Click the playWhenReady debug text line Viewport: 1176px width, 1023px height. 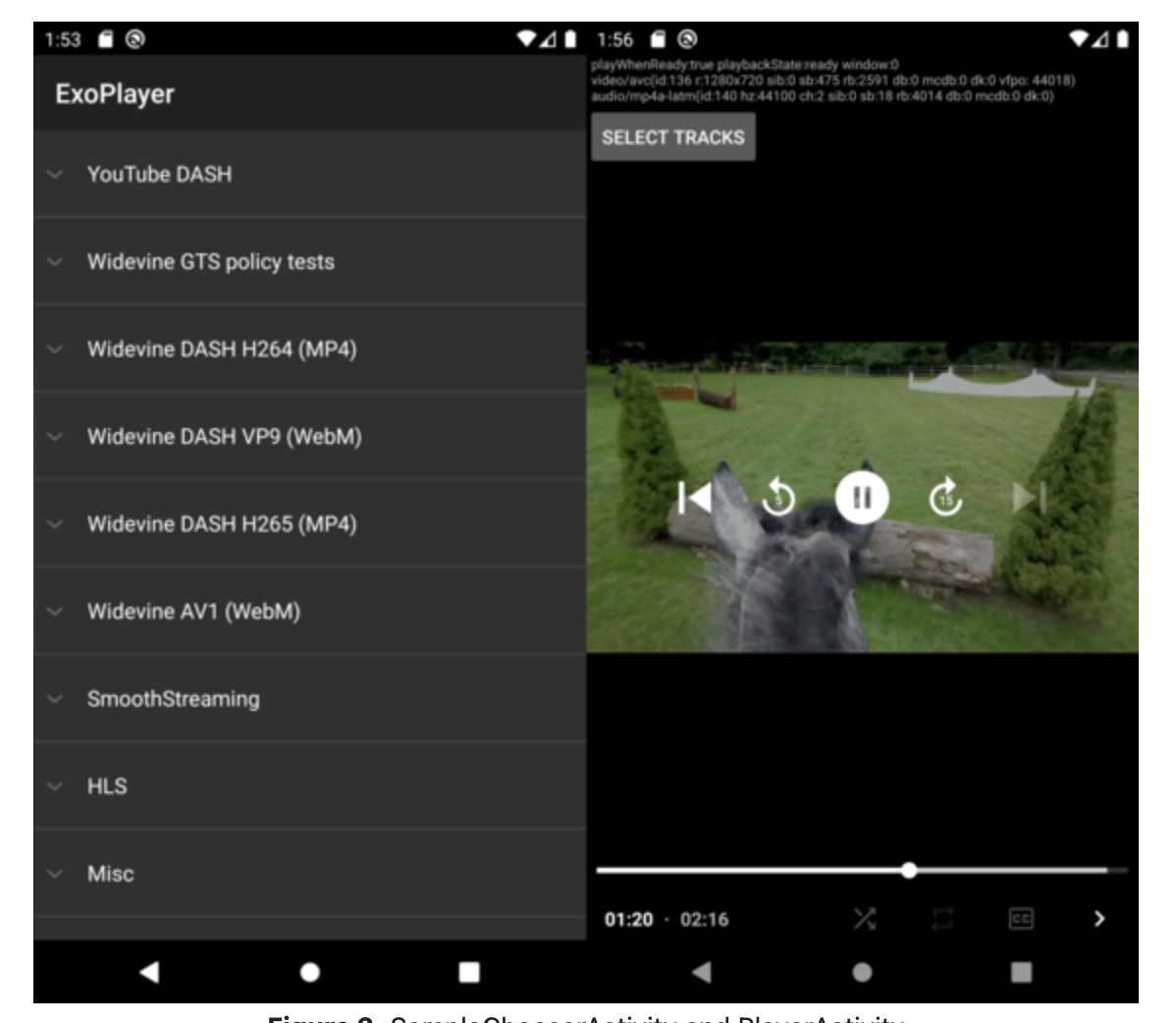[745, 65]
